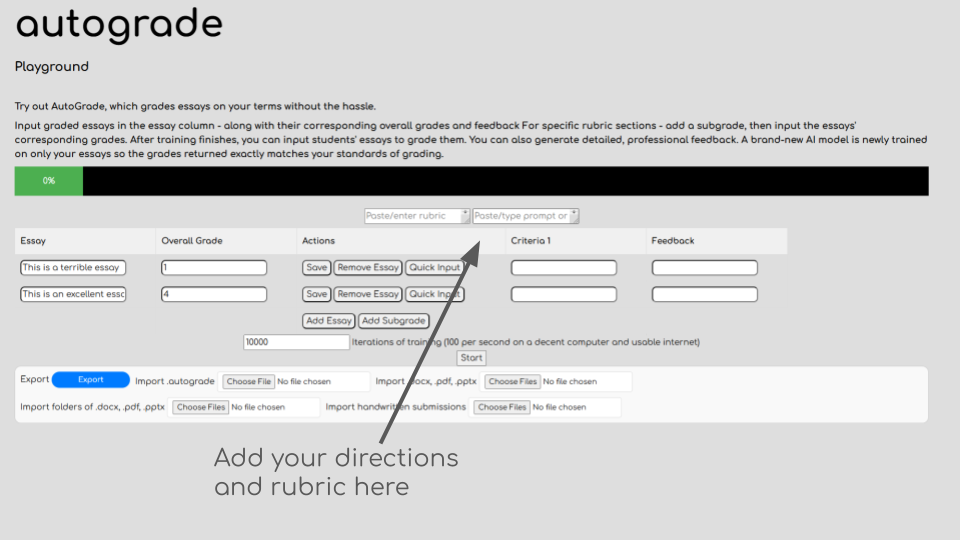
Task: Click the rubric box scroll stepper
Action: coord(465,216)
